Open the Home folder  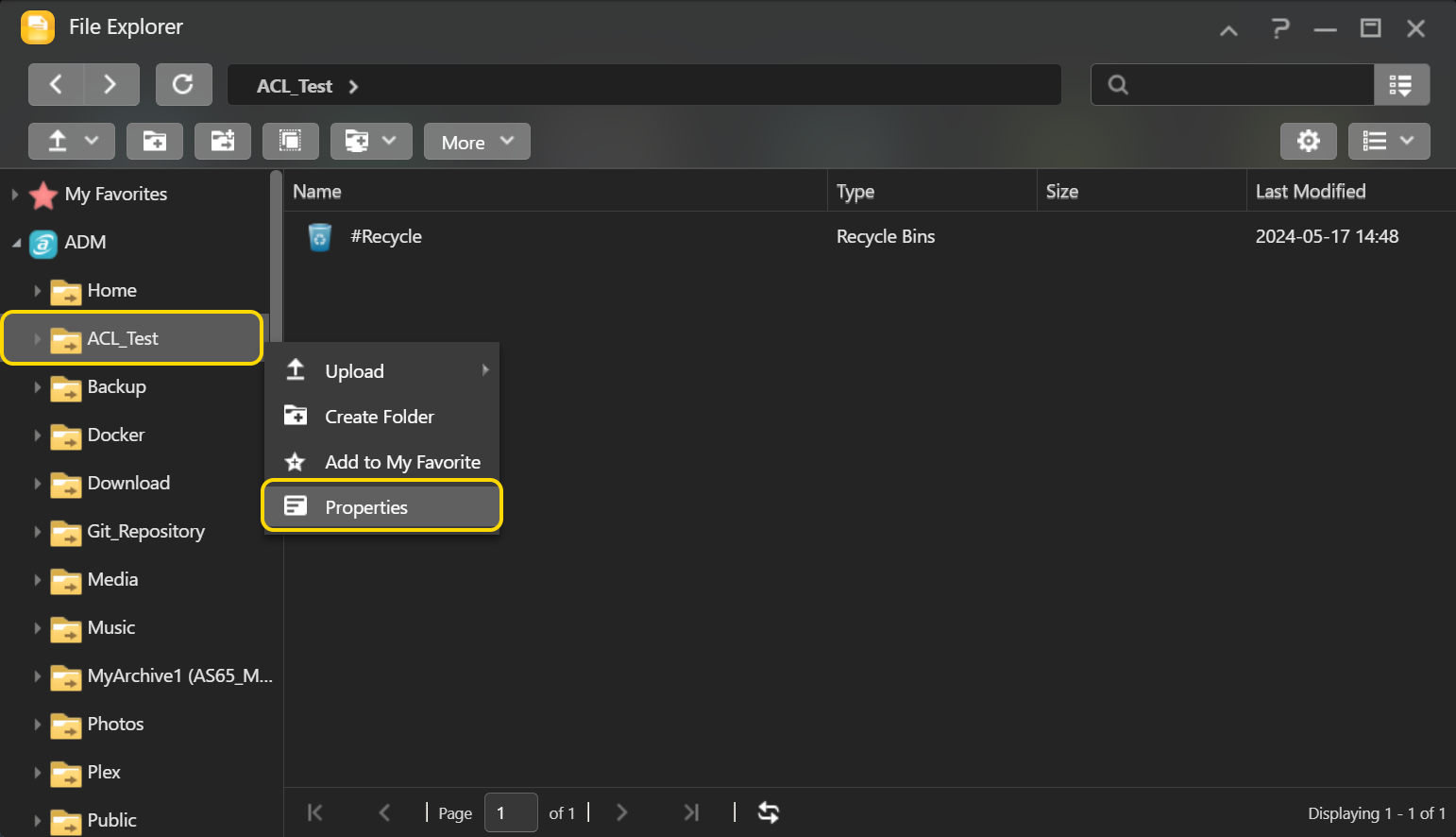(112, 291)
